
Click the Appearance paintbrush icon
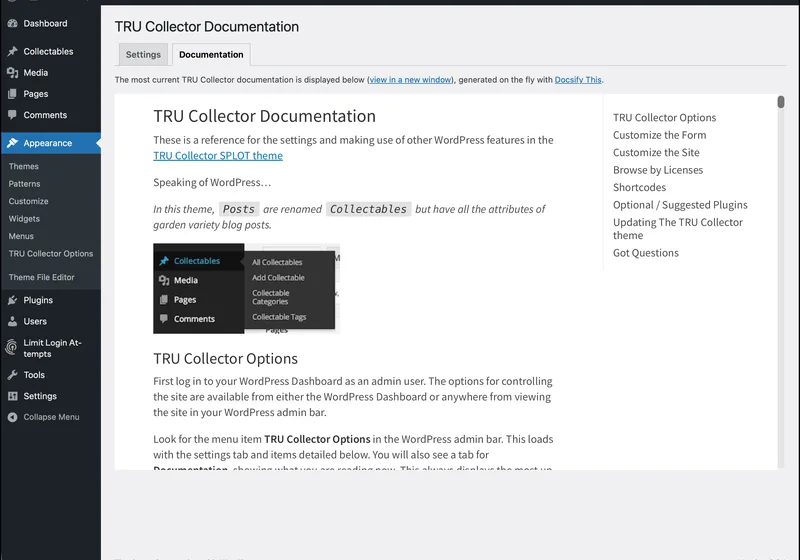coord(12,143)
